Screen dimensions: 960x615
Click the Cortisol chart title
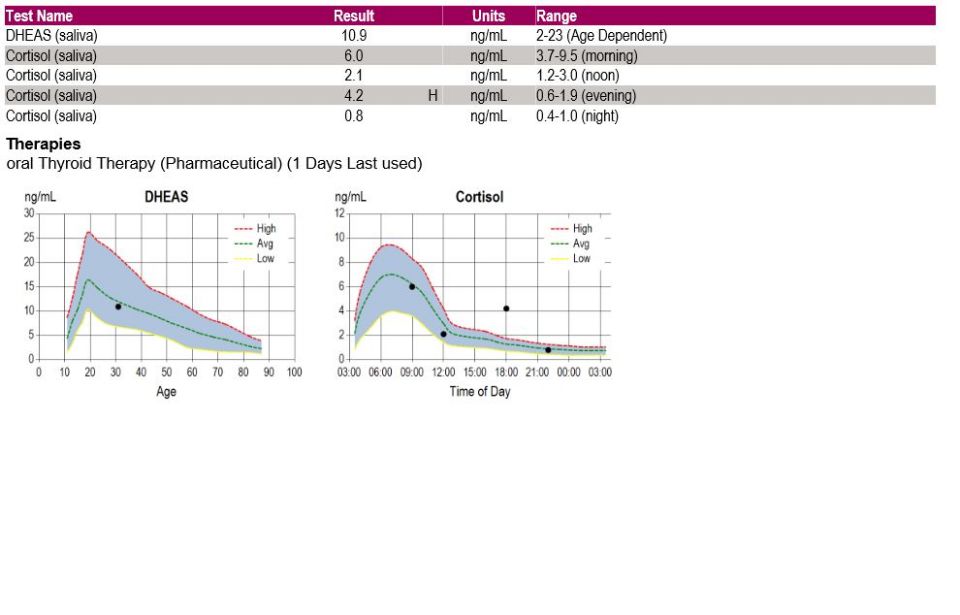pos(479,197)
